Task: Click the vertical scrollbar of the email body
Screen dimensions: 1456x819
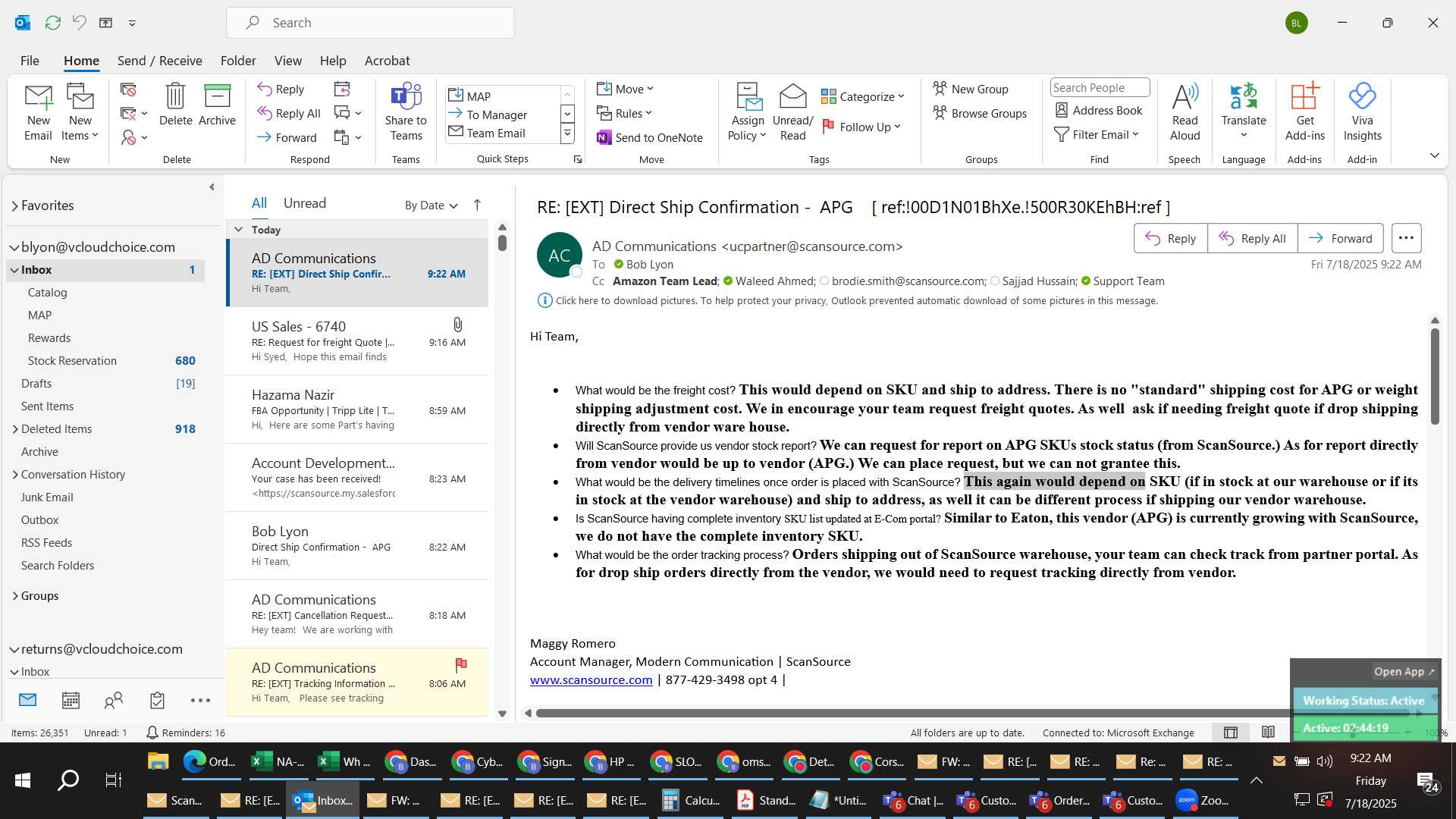Action: (1434, 376)
